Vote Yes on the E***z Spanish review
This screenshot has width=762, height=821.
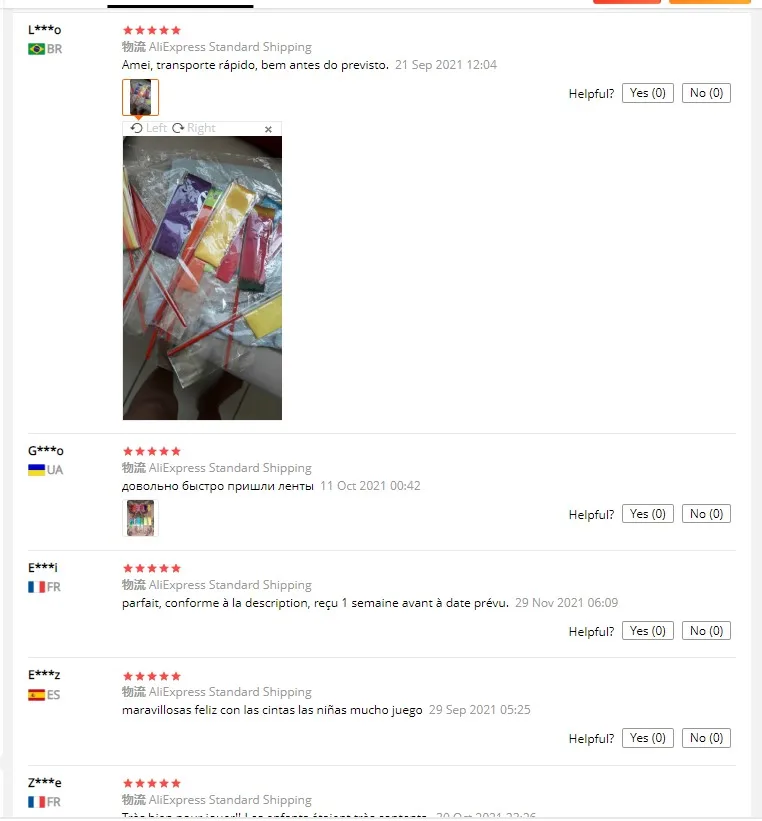647,738
